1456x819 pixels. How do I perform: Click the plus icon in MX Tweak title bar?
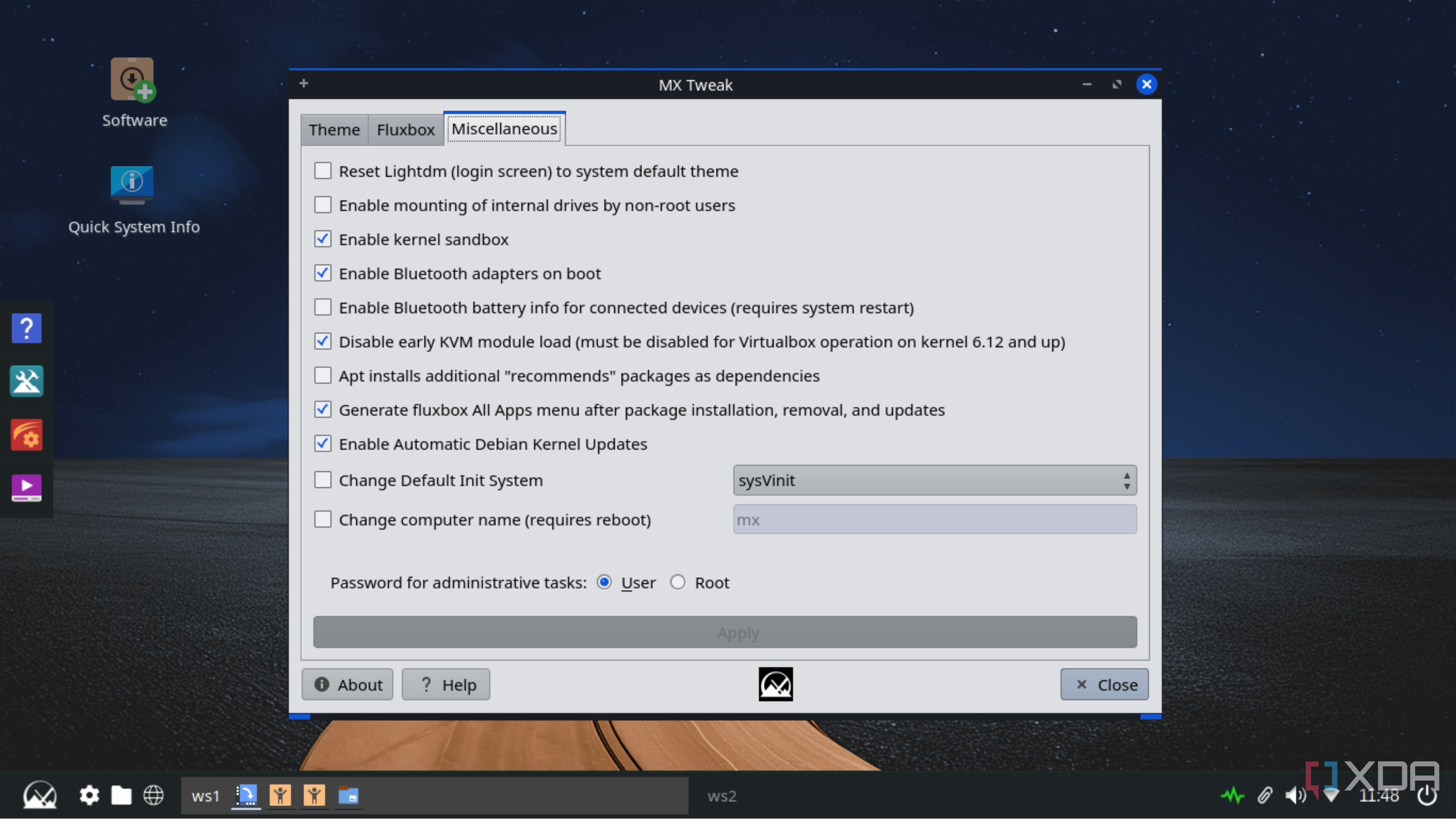coord(303,84)
